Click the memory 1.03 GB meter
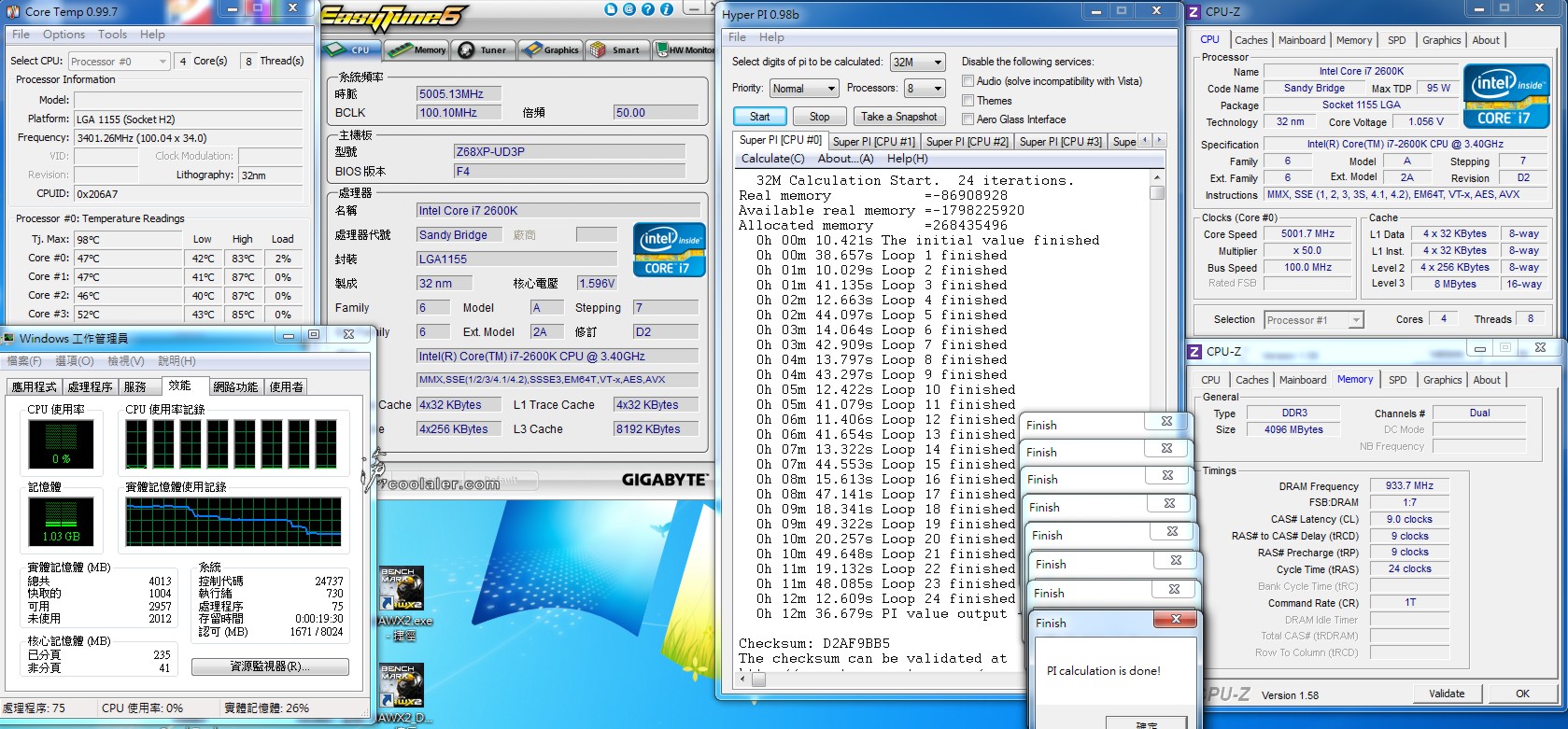Screen dimensions: 1568x729 [62, 522]
